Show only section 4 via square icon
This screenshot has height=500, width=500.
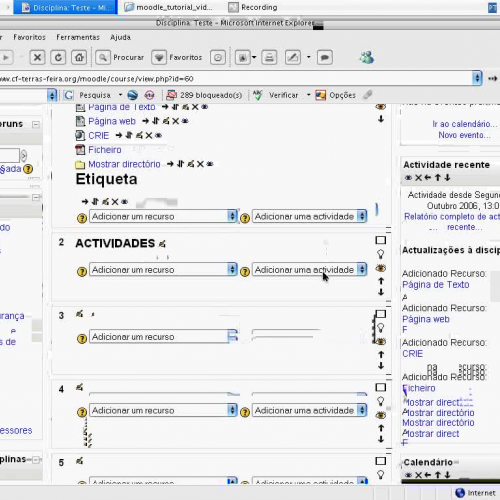(381, 387)
